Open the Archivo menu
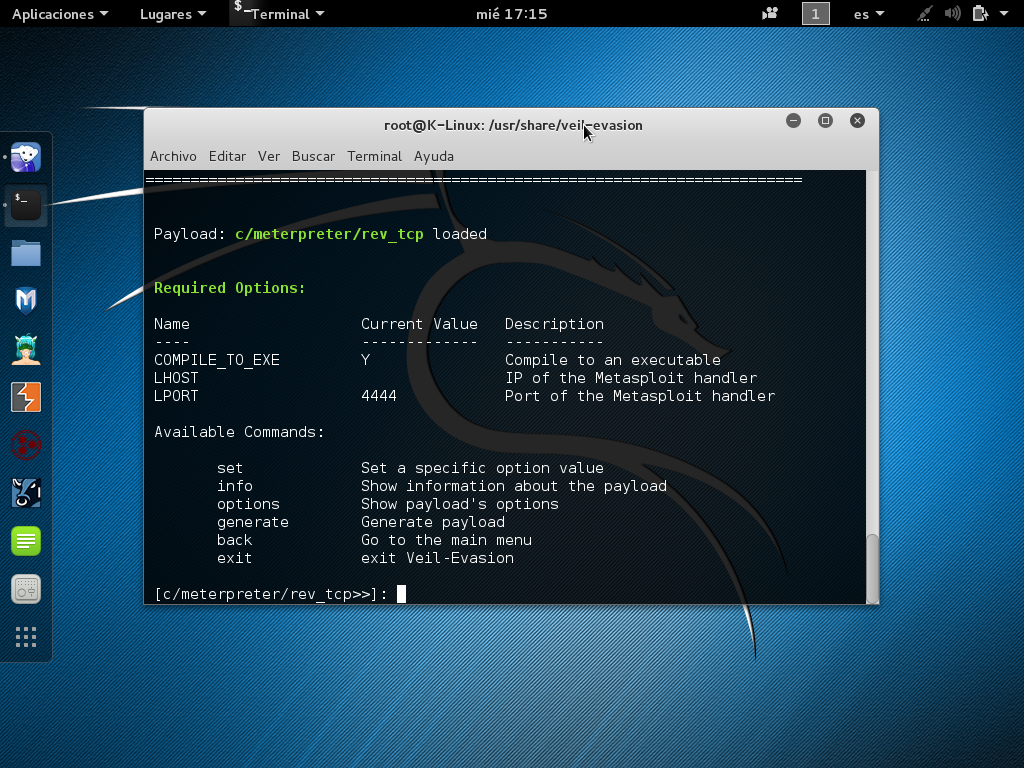Screen dimensions: 1024x768 click(173, 156)
